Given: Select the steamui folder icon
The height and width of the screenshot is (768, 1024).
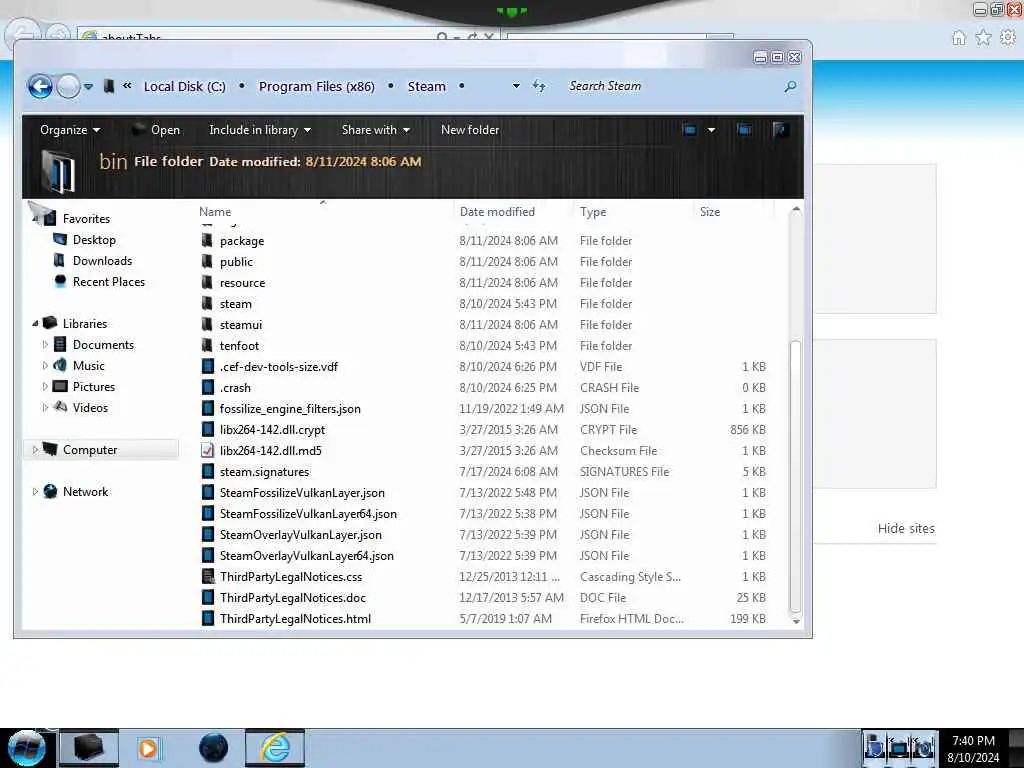Looking at the screenshot, I should pos(207,324).
